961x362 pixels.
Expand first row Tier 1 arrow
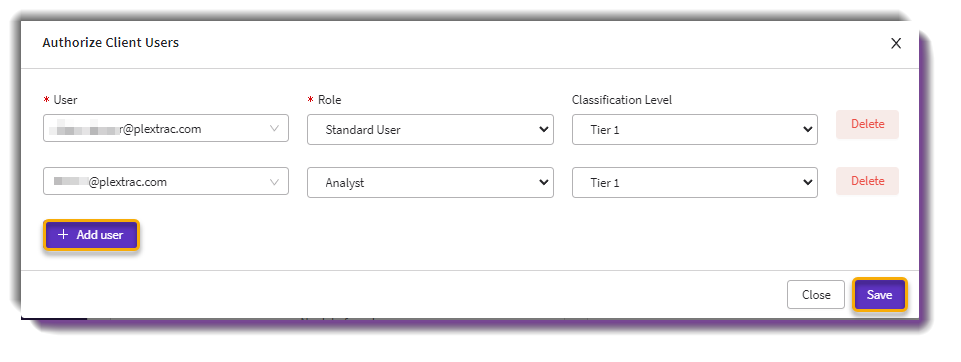pyautogui.click(x=807, y=129)
